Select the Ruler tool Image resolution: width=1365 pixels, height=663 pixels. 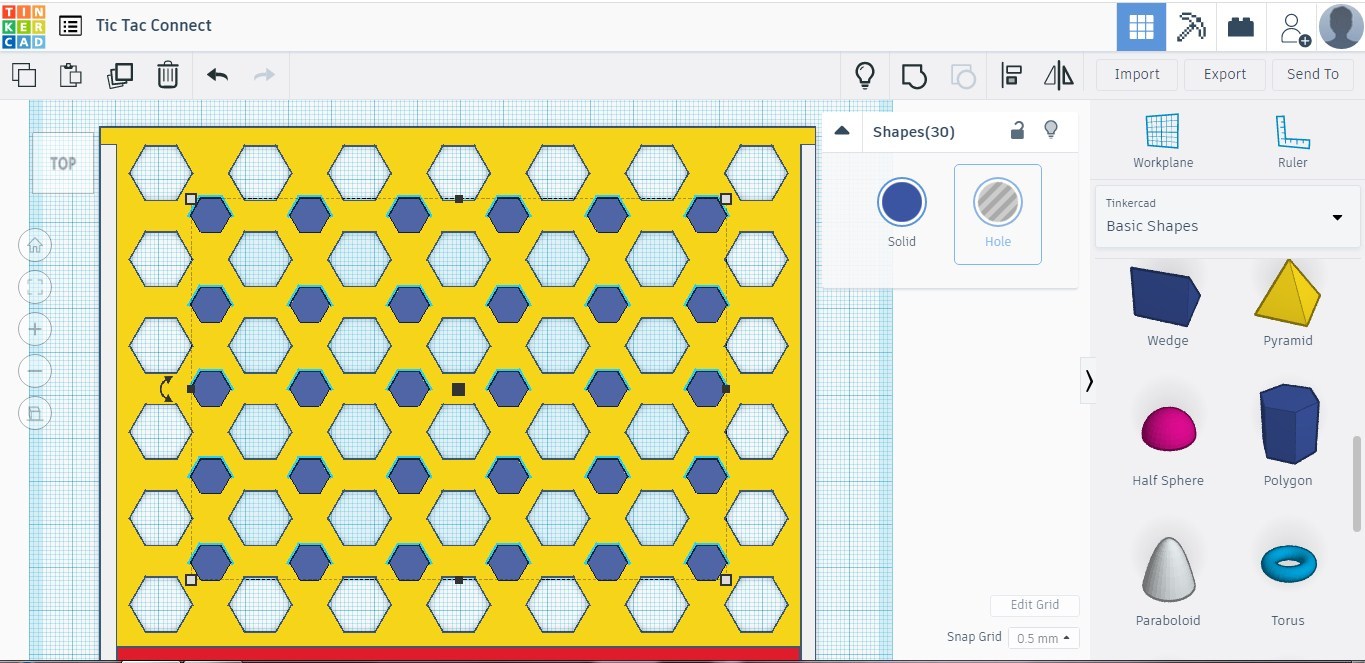point(1292,141)
